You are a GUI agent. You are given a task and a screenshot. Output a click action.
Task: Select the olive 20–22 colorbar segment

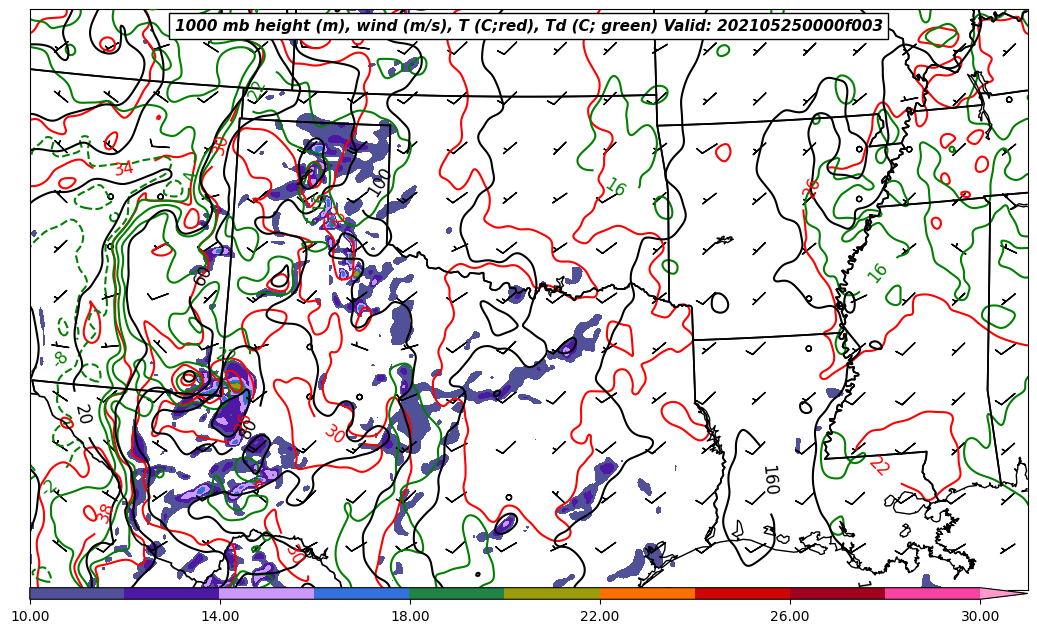(551, 593)
